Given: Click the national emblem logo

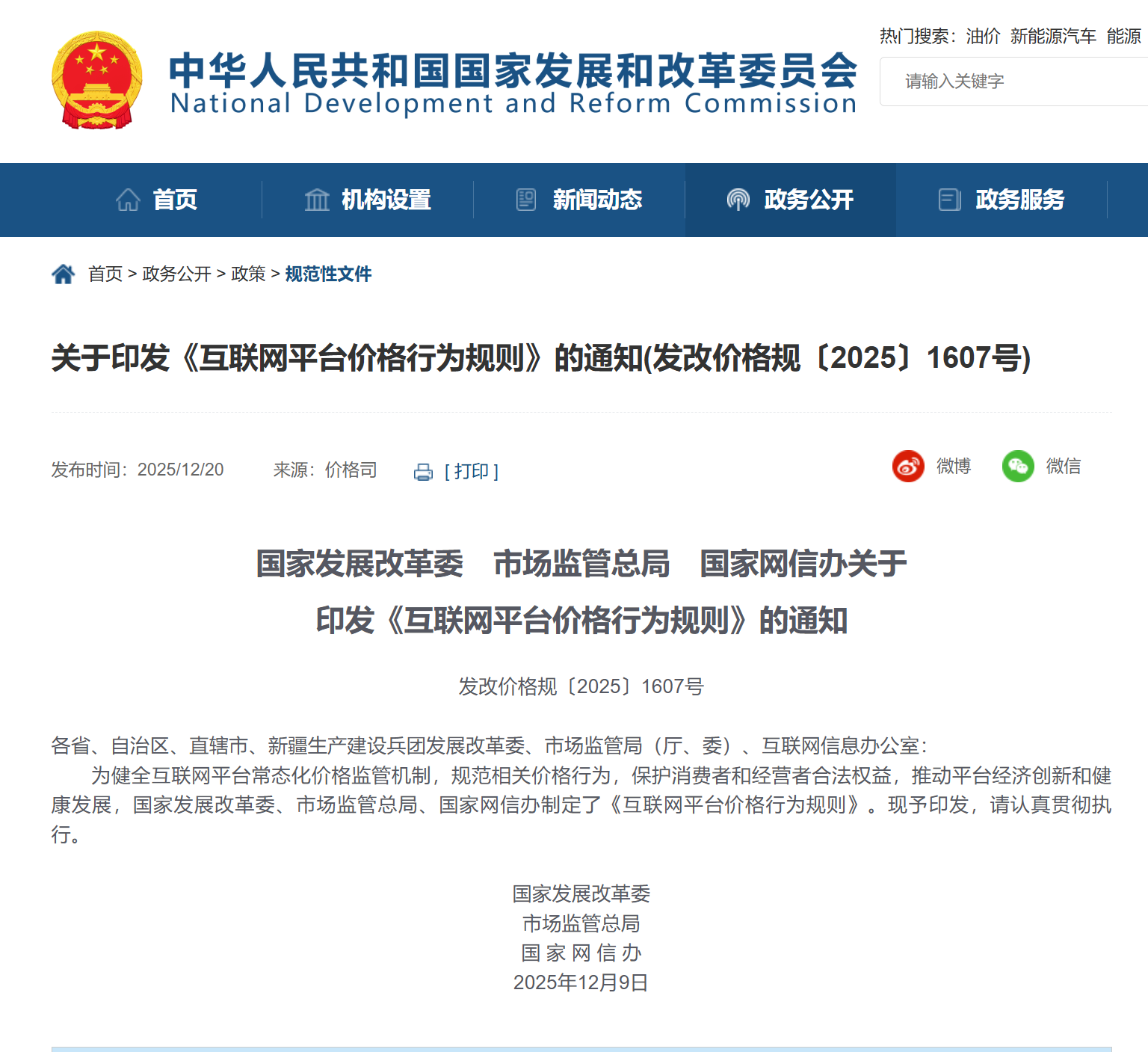Looking at the screenshot, I should coord(96,81).
